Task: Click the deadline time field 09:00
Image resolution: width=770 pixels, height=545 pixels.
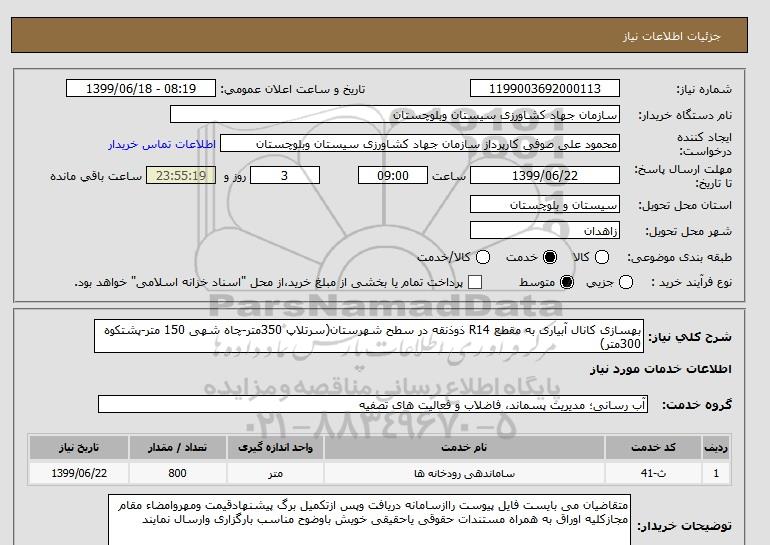Action: click(393, 175)
